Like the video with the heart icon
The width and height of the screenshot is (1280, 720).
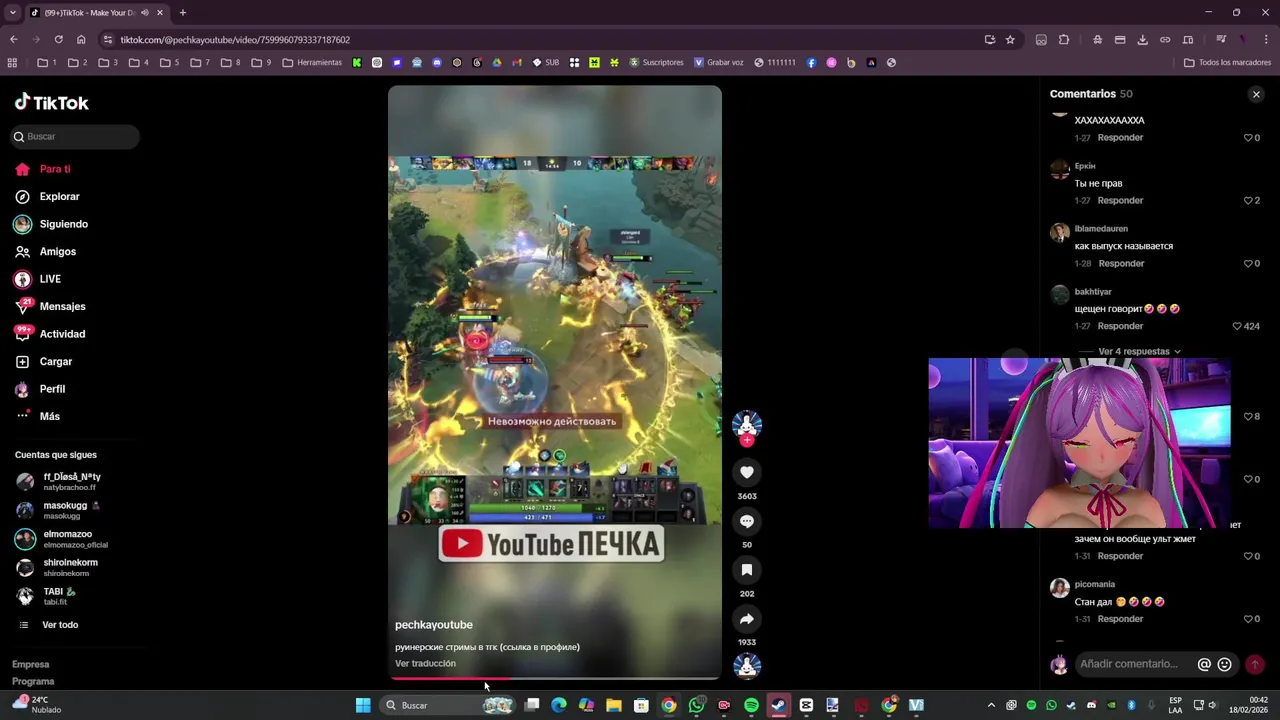(x=747, y=472)
